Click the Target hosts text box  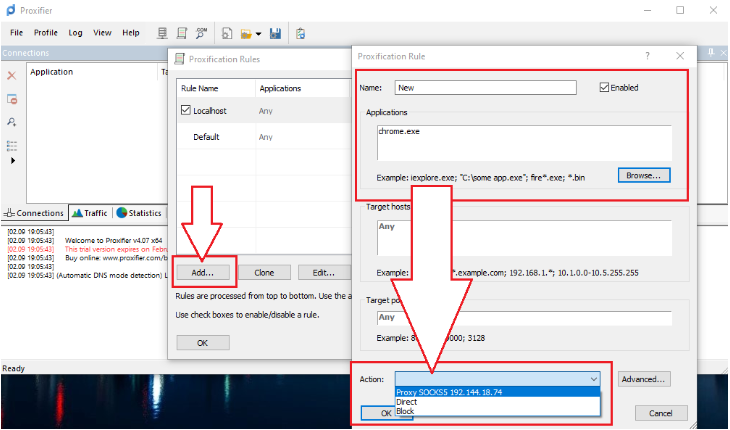(524, 238)
